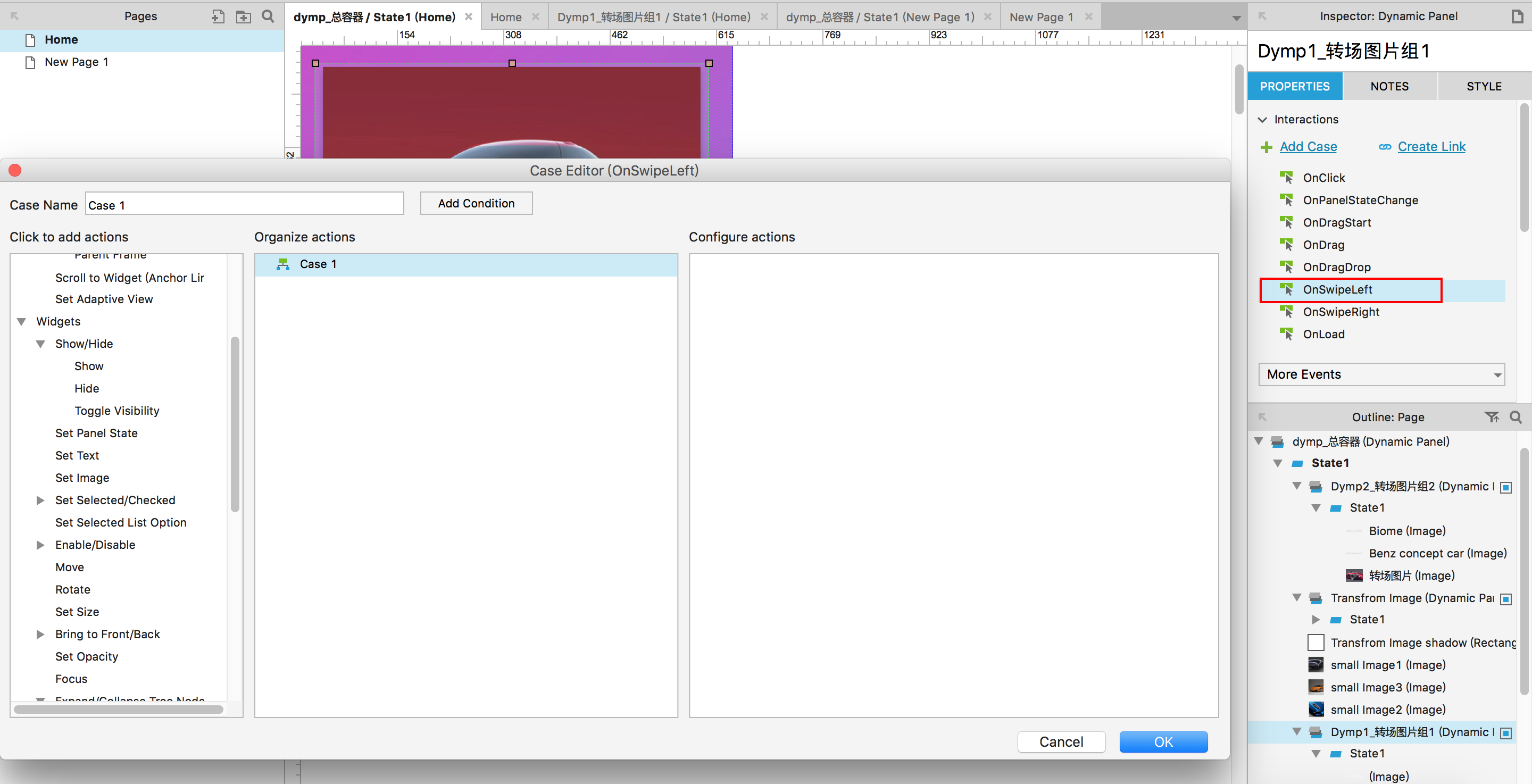1532x784 pixels.
Task: Click the small Image2 thumbnail in Outline
Action: pyautogui.click(x=1315, y=709)
